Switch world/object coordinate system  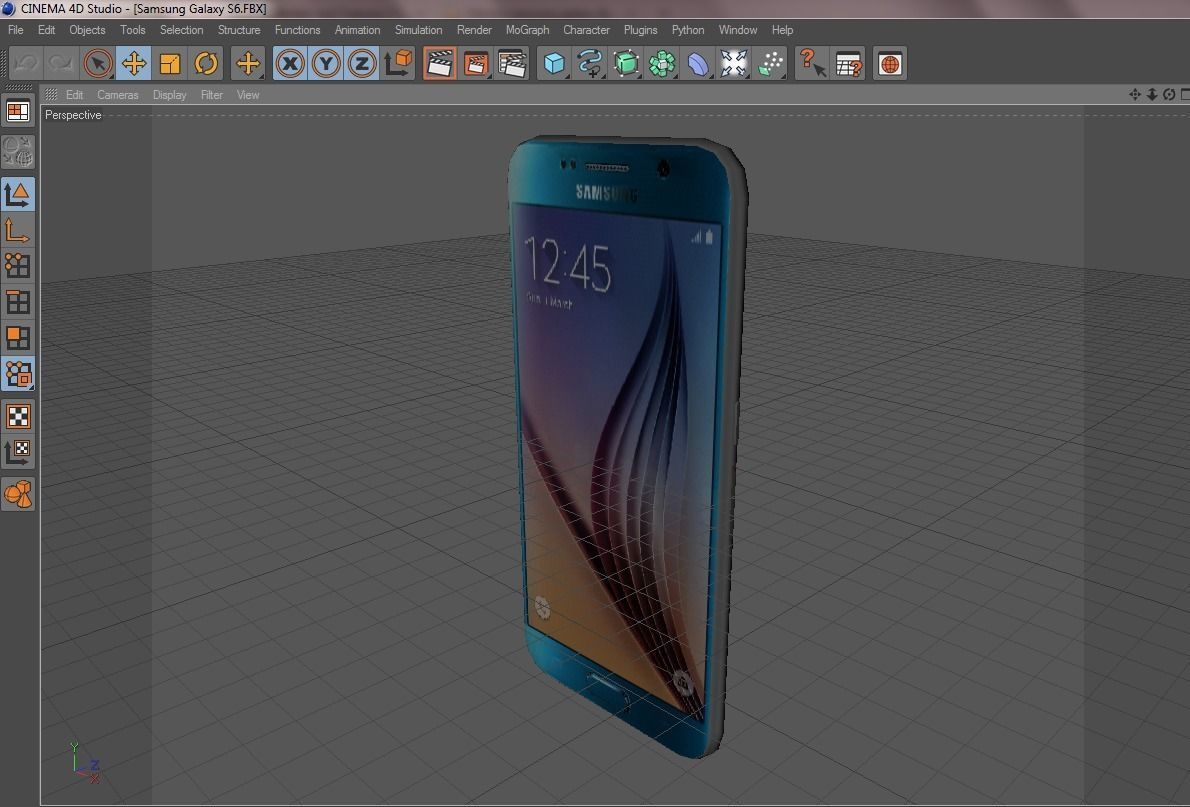[398, 64]
